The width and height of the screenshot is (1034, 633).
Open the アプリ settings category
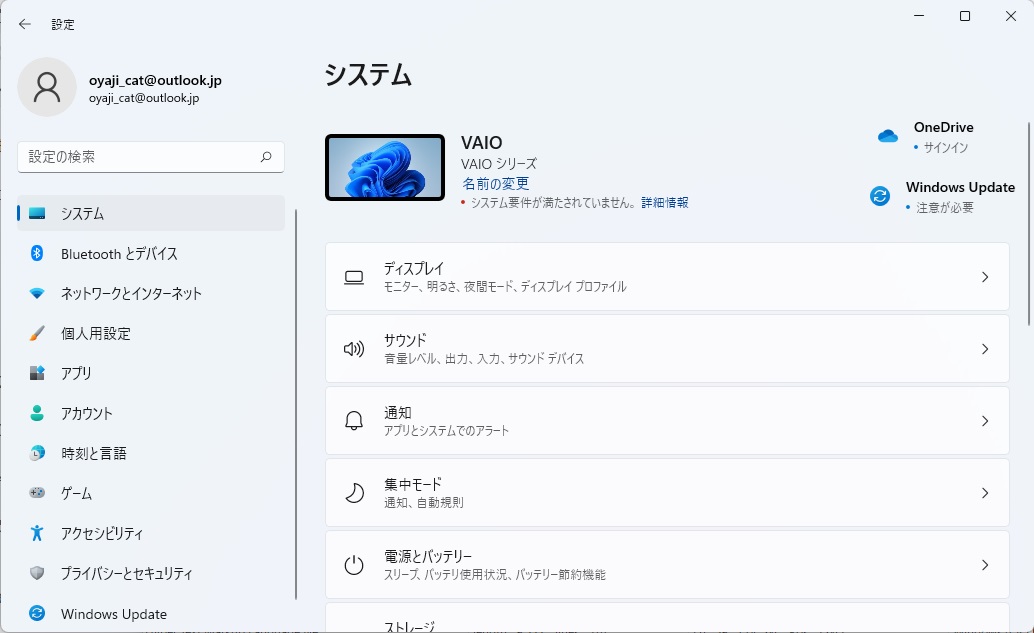tap(151, 373)
